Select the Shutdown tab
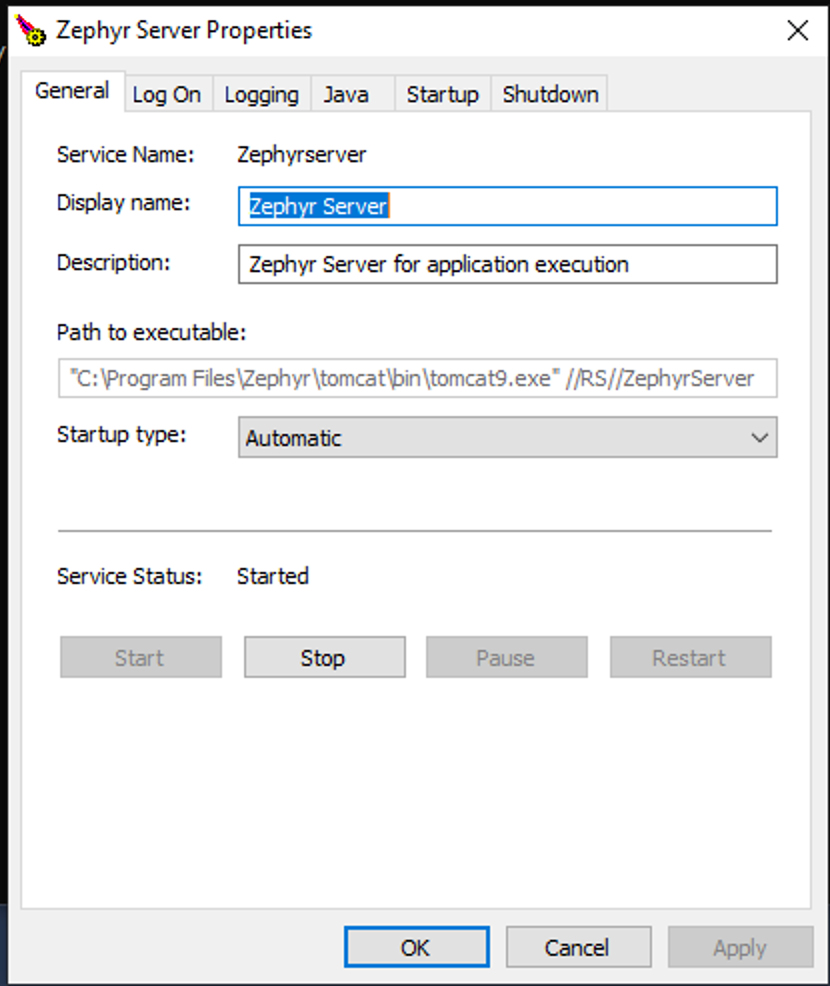Viewport: 830px width, 986px height. pos(550,95)
